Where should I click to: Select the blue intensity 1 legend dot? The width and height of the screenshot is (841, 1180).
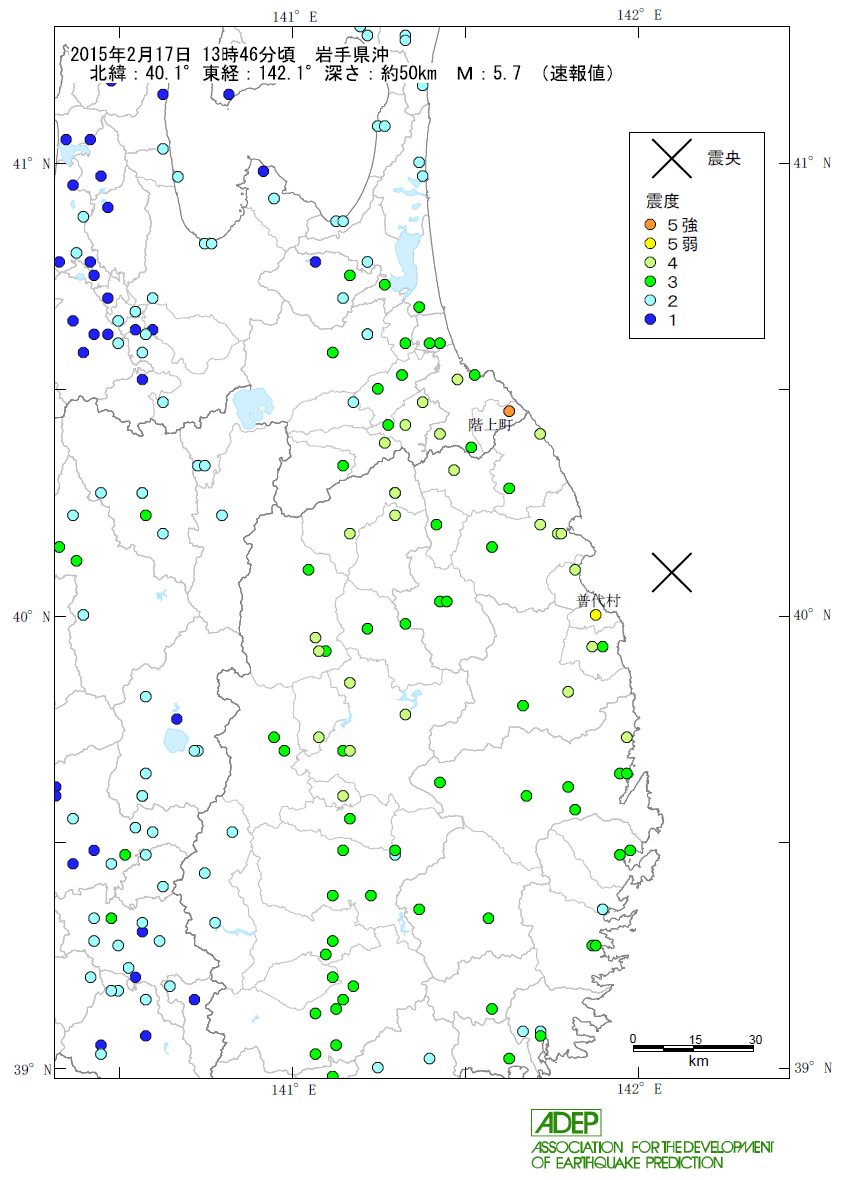click(651, 320)
